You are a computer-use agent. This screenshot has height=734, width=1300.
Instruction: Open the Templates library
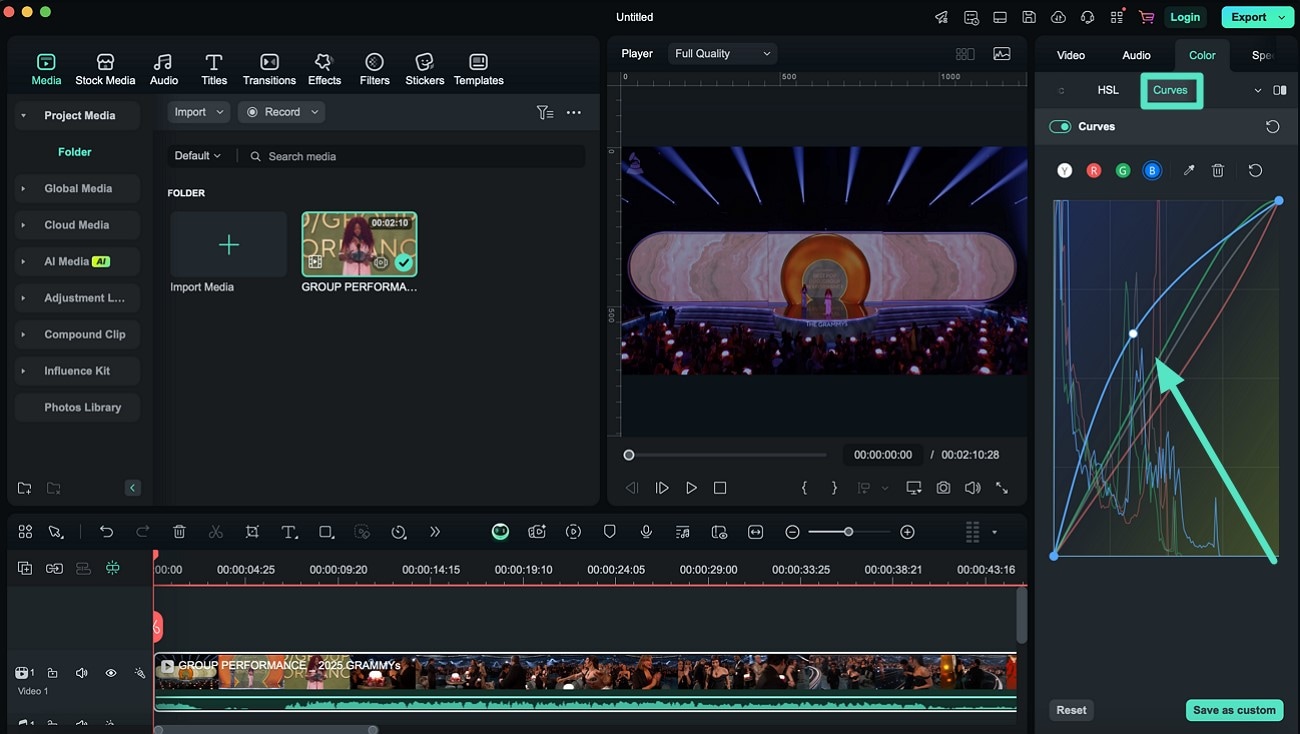click(x=478, y=69)
